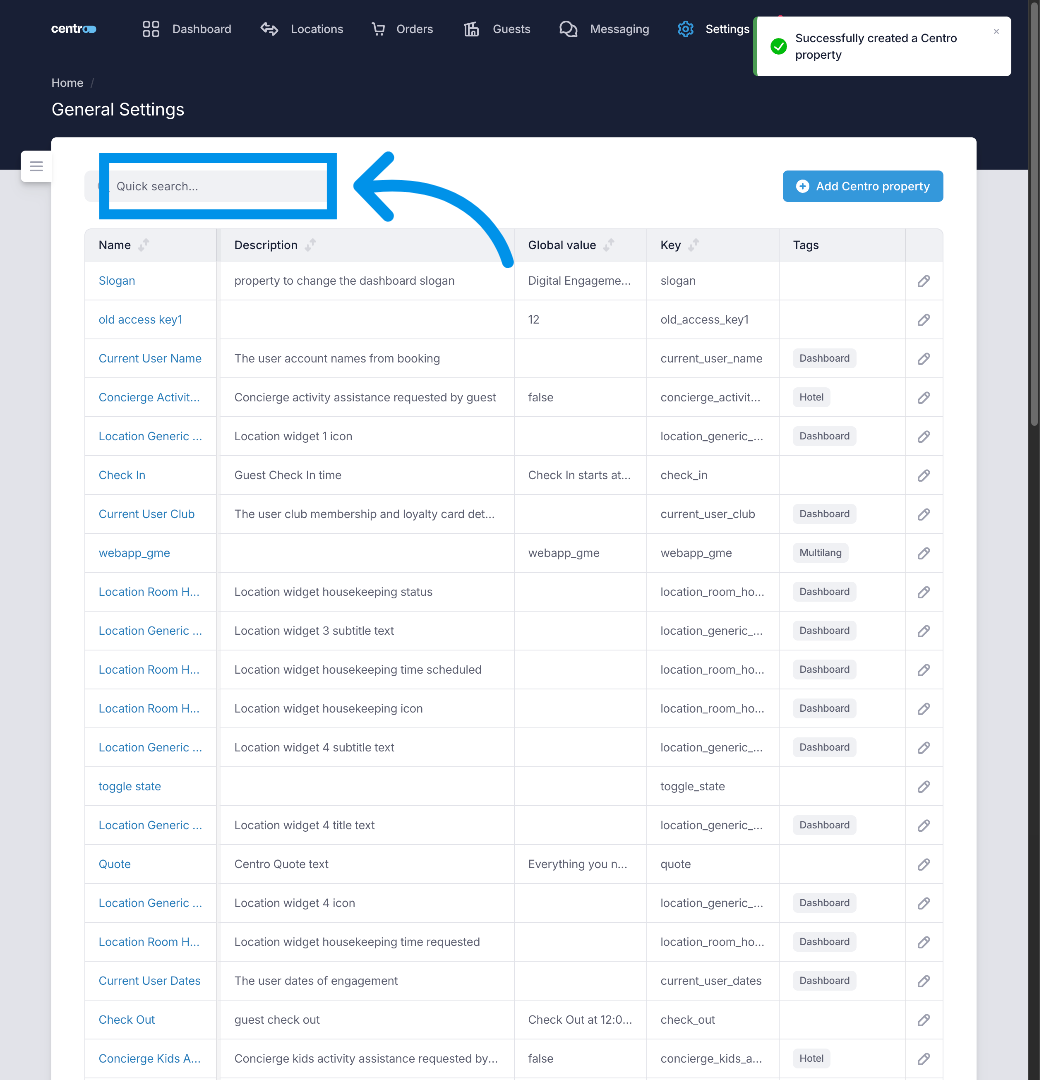Click the Quick search field

click(x=217, y=186)
